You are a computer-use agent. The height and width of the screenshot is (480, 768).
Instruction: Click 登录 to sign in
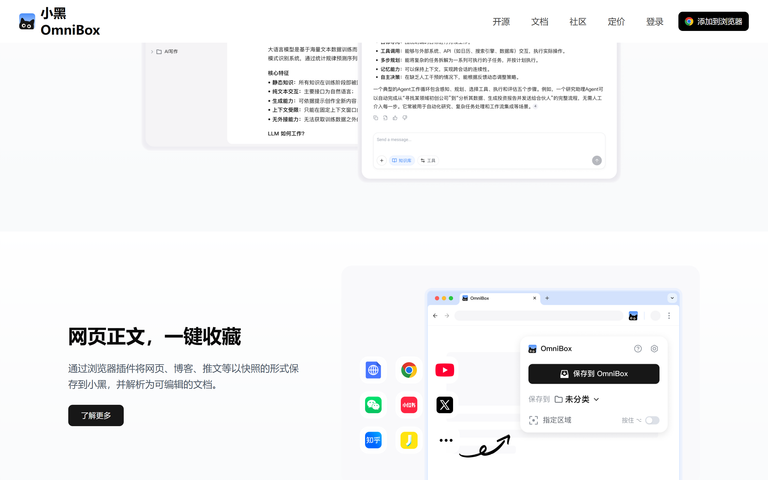[x=654, y=22]
